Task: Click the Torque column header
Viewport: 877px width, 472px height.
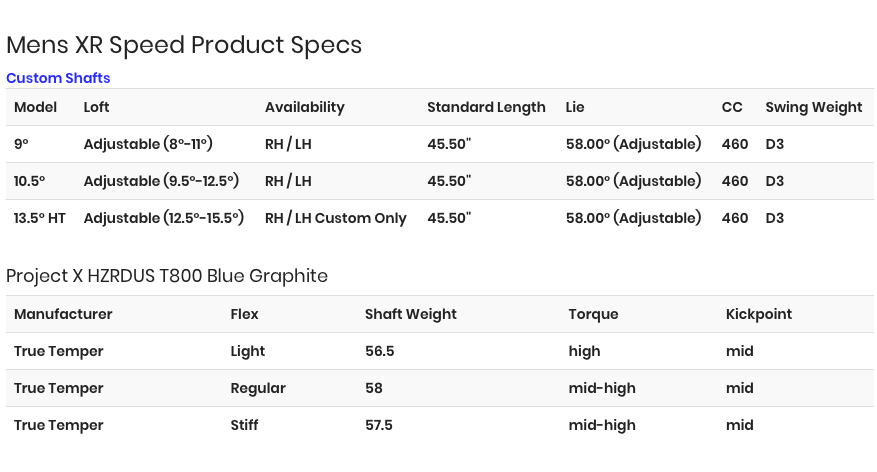Action: coord(593,314)
